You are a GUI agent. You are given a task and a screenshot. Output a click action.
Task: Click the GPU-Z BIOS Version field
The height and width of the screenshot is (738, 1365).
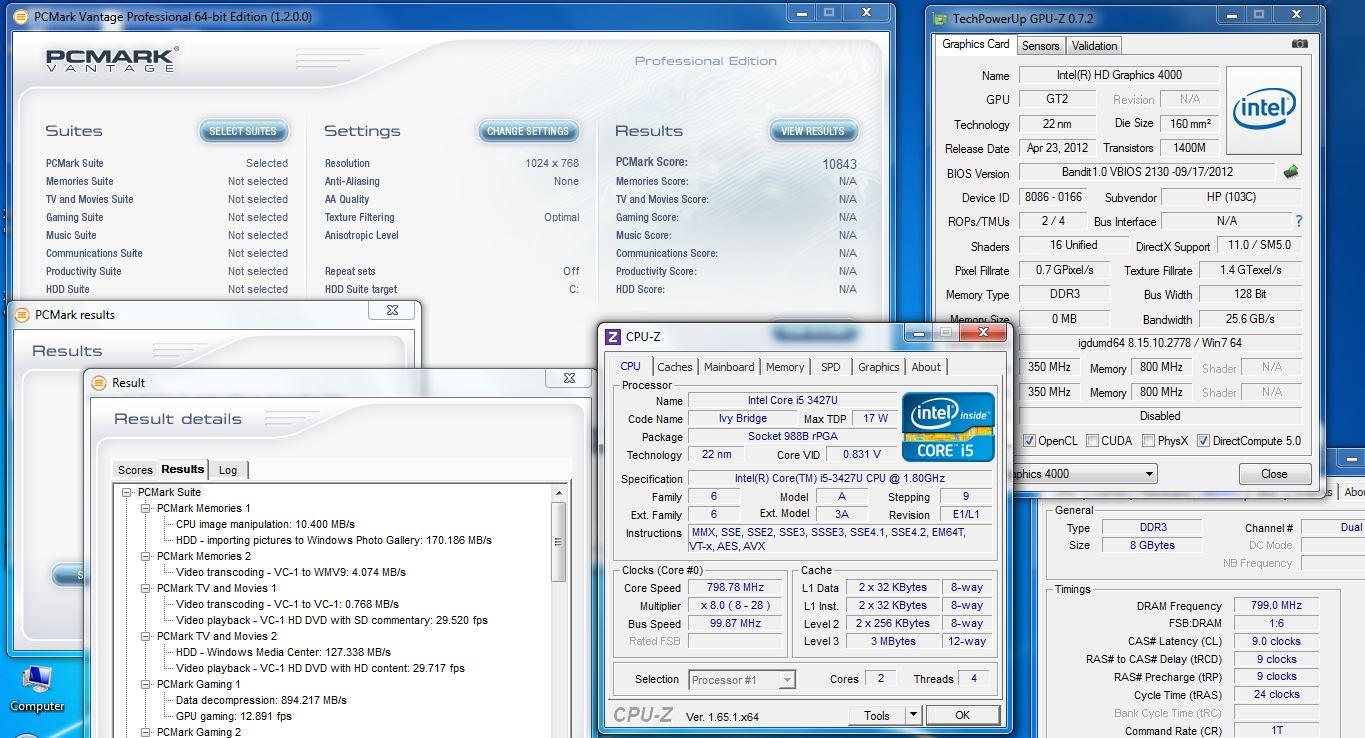pos(1147,172)
